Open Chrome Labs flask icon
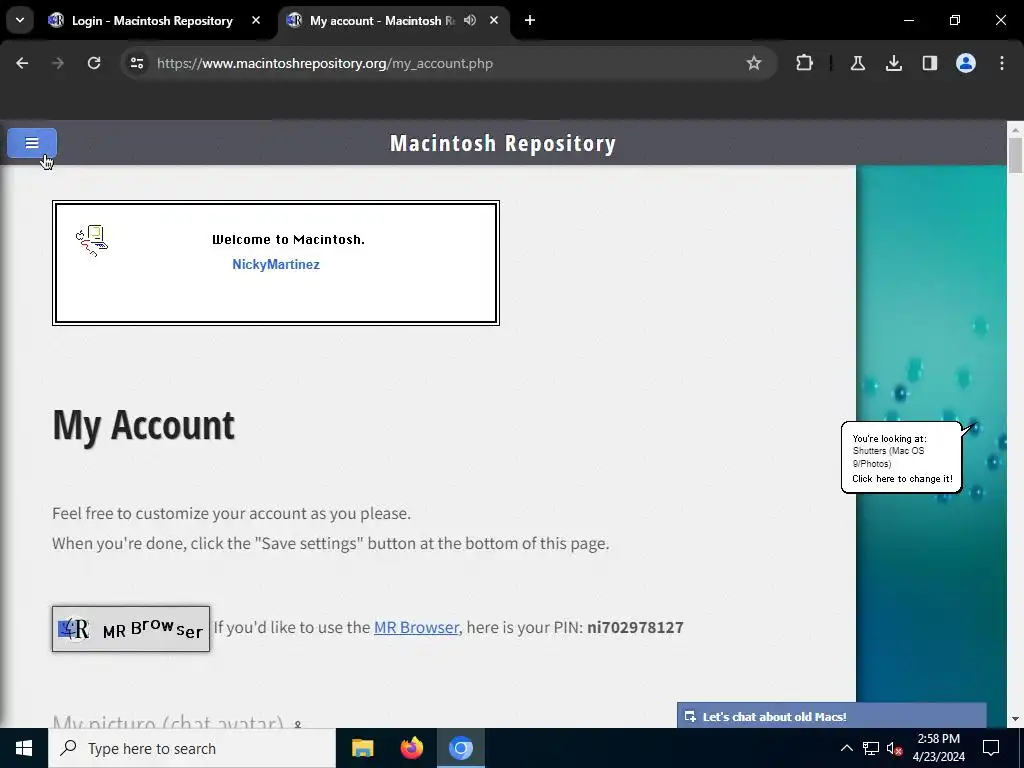Image resolution: width=1024 pixels, height=768 pixels. click(x=857, y=63)
